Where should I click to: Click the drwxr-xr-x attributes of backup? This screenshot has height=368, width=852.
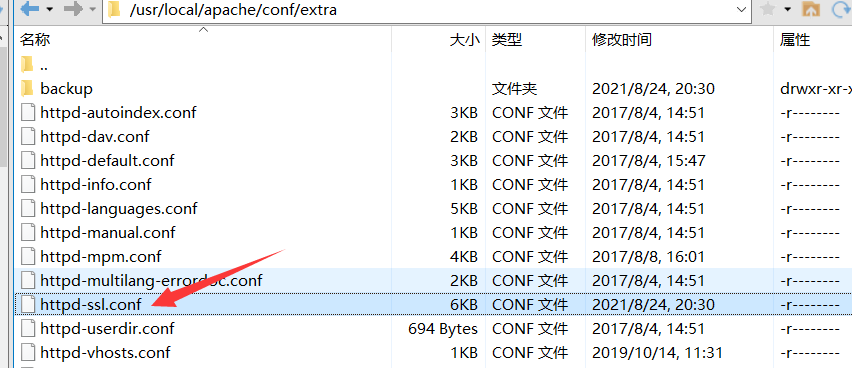(x=816, y=89)
